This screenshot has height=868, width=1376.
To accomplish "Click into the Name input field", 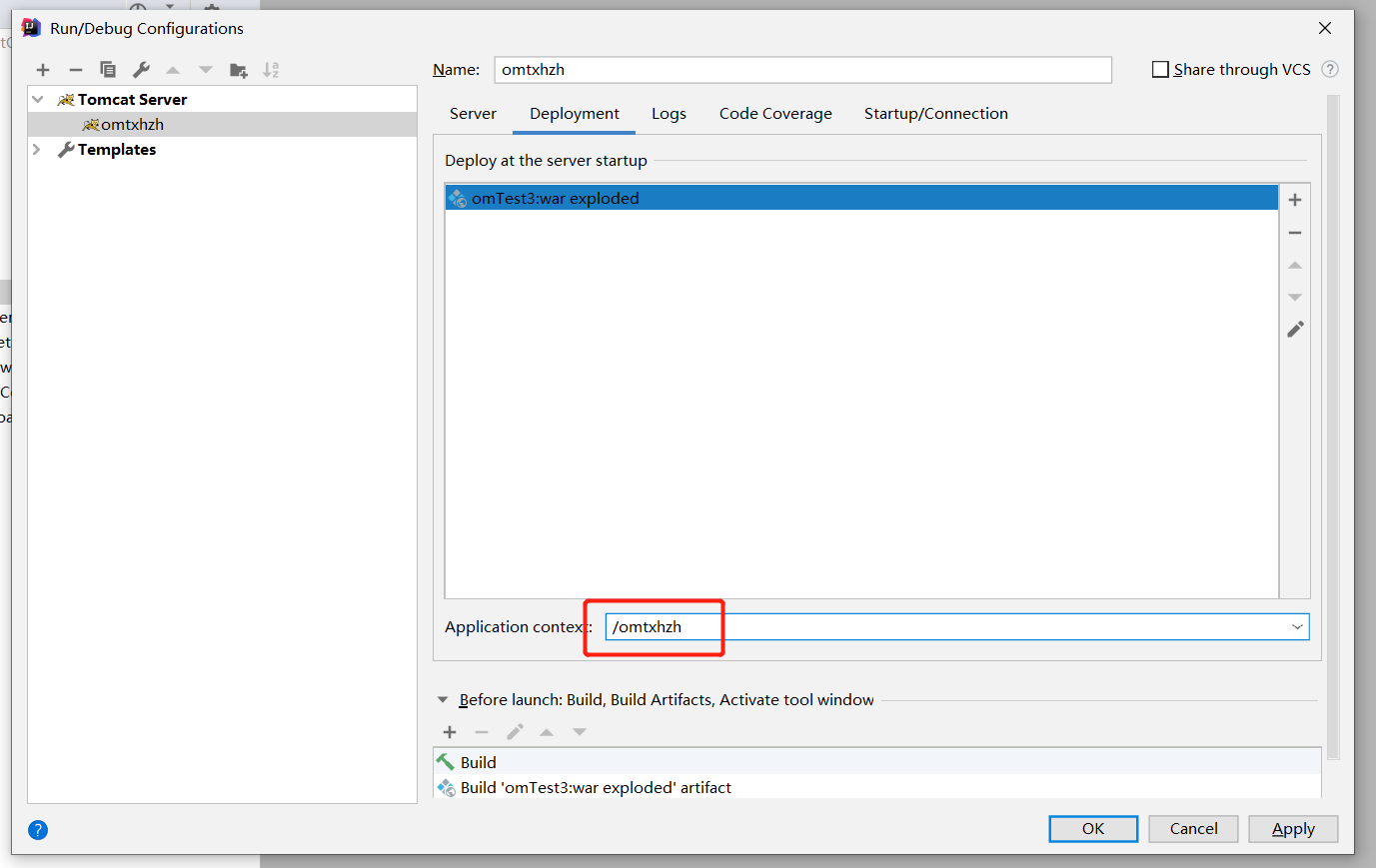I will 802,70.
